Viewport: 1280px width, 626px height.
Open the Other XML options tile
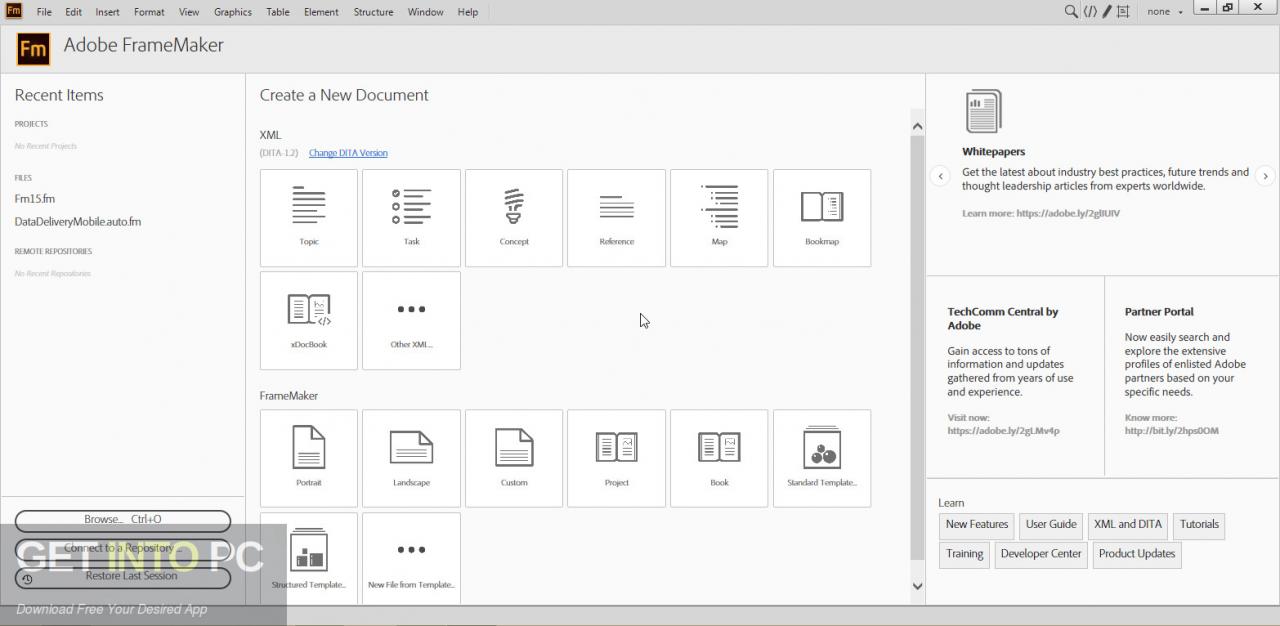click(x=411, y=321)
